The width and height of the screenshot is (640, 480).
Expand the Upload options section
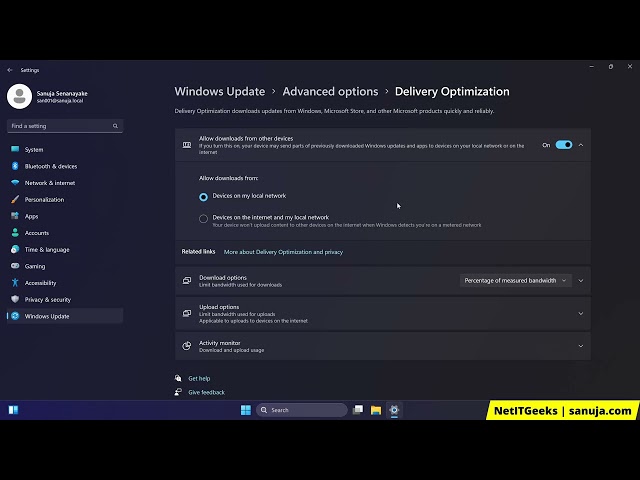581,313
